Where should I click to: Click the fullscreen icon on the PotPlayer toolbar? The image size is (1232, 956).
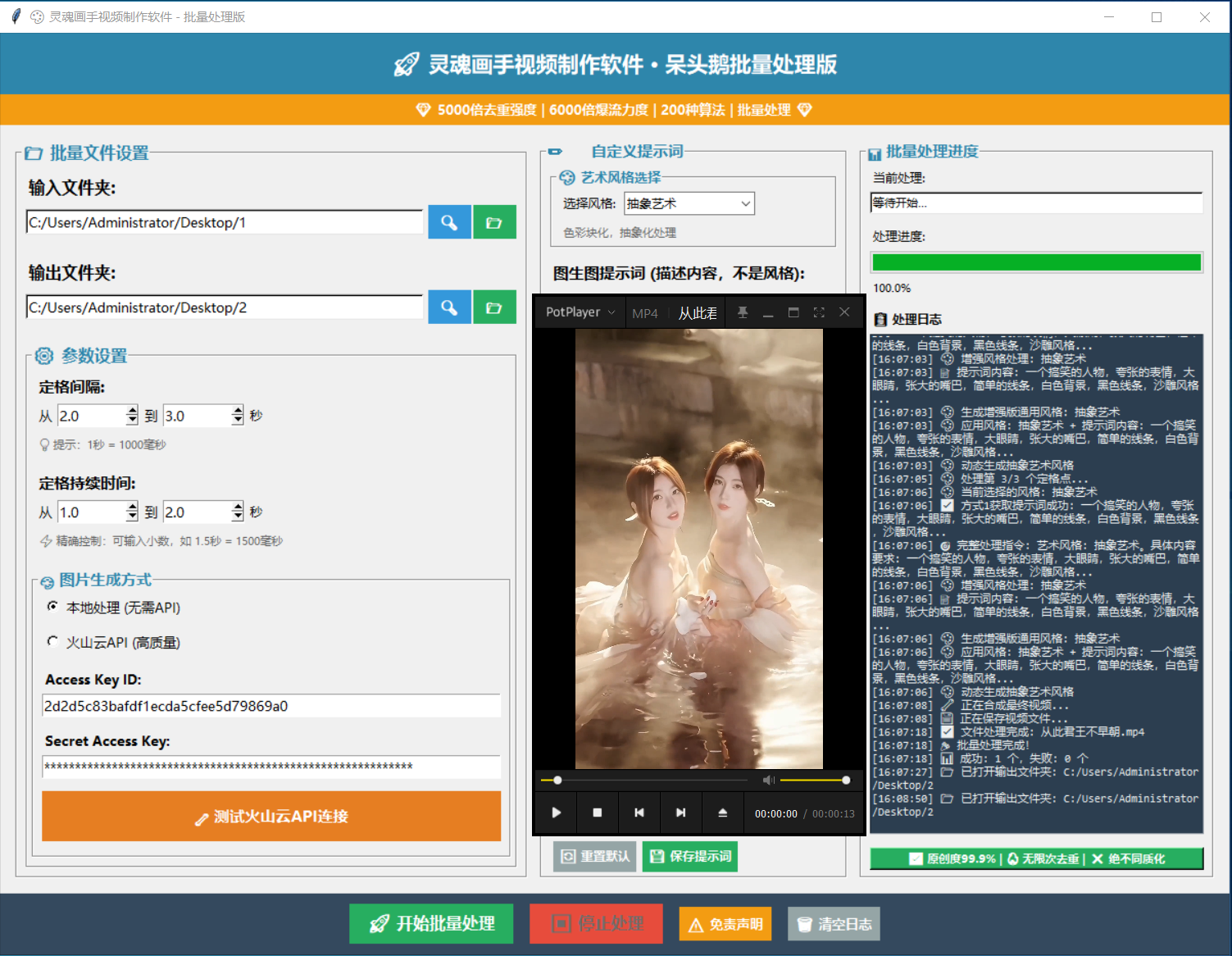819,312
